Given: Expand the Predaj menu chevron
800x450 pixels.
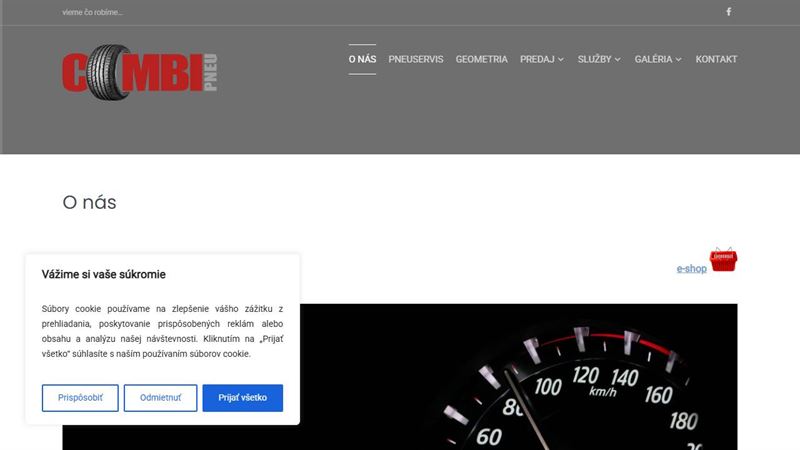Looking at the screenshot, I should coord(561,60).
